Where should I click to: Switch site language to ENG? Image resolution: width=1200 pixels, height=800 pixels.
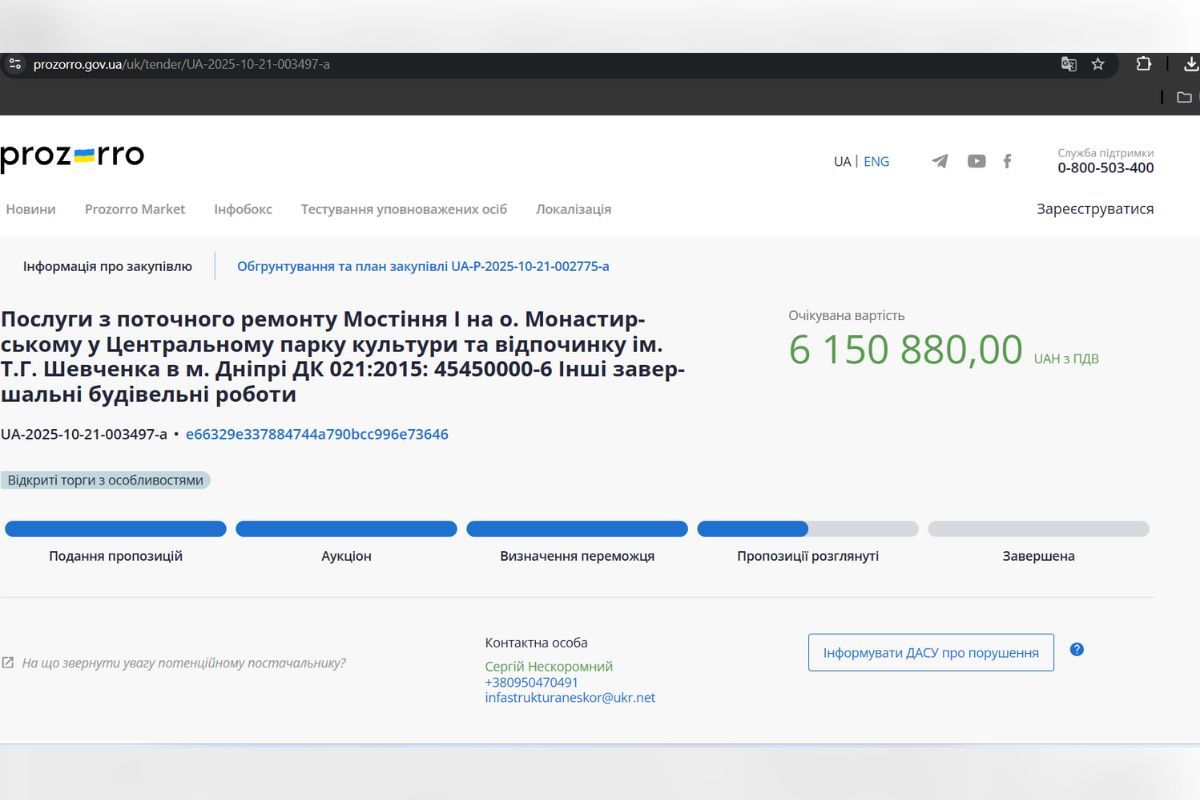coord(876,161)
